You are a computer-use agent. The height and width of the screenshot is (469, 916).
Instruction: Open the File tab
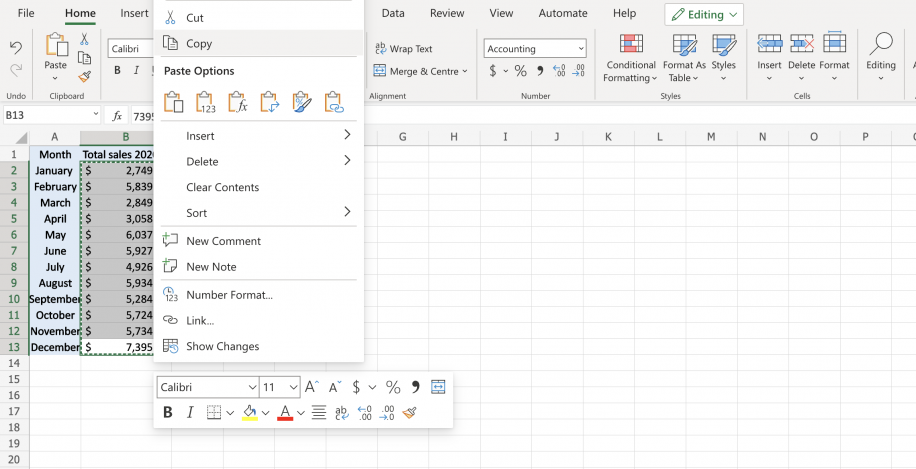pyautogui.click(x=26, y=13)
